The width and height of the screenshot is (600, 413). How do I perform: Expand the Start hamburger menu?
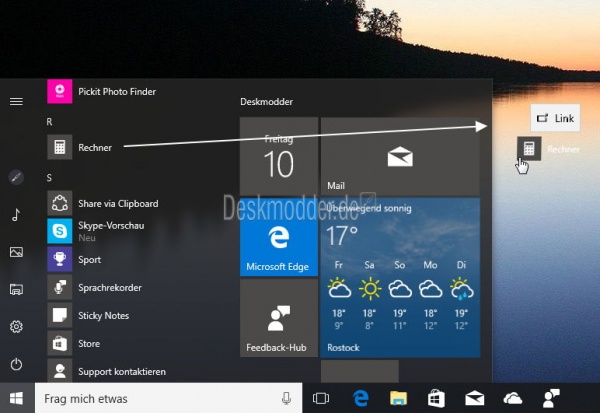tap(16, 101)
